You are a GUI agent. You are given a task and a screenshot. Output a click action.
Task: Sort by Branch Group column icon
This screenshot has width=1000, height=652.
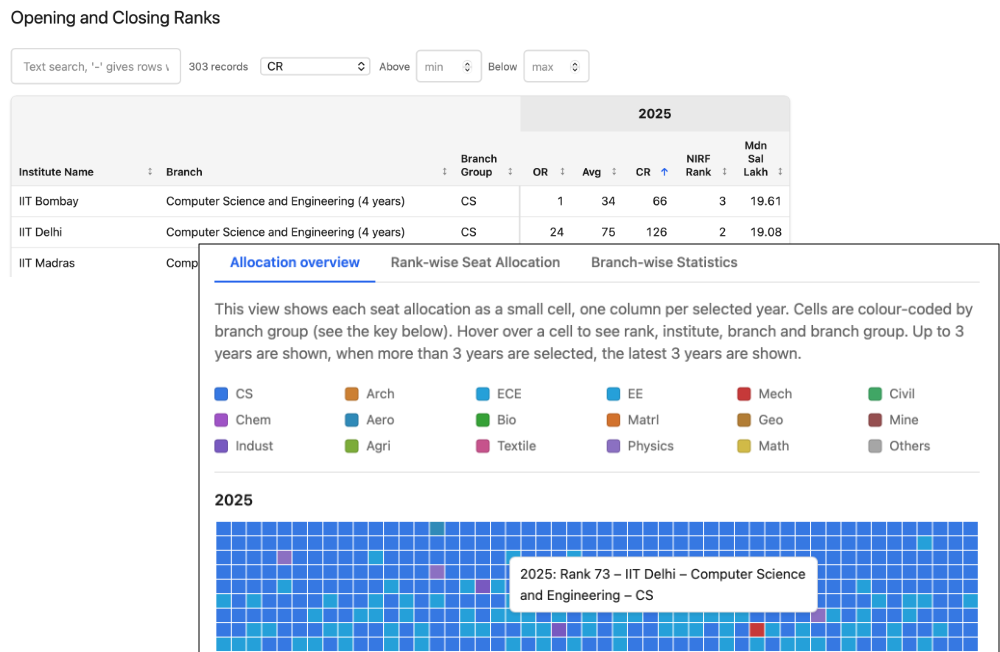tap(510, 172)
